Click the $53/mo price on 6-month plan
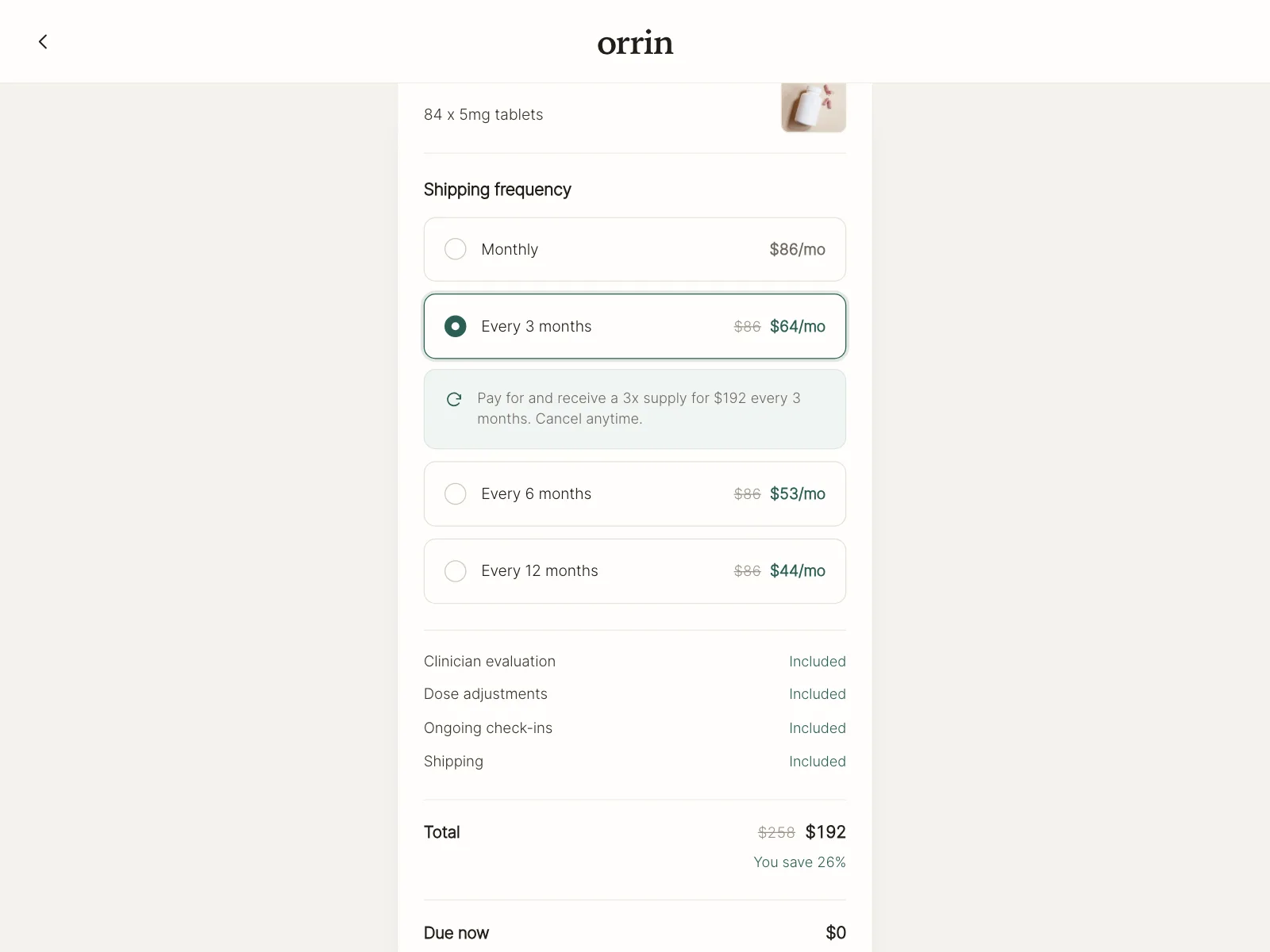The image size is (1270, 952). 798,493
